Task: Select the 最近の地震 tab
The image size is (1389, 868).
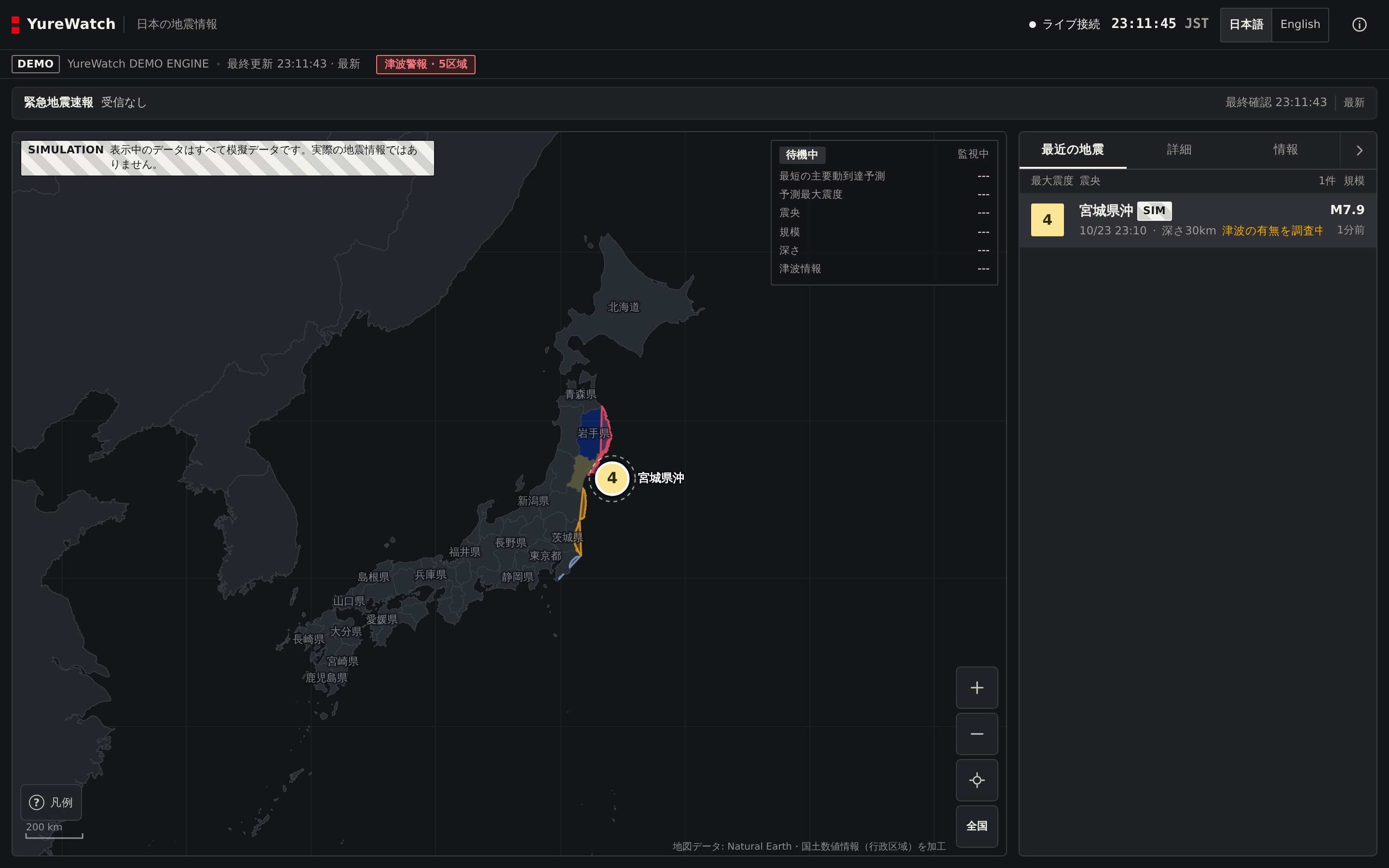Action: coord(1072,150)
